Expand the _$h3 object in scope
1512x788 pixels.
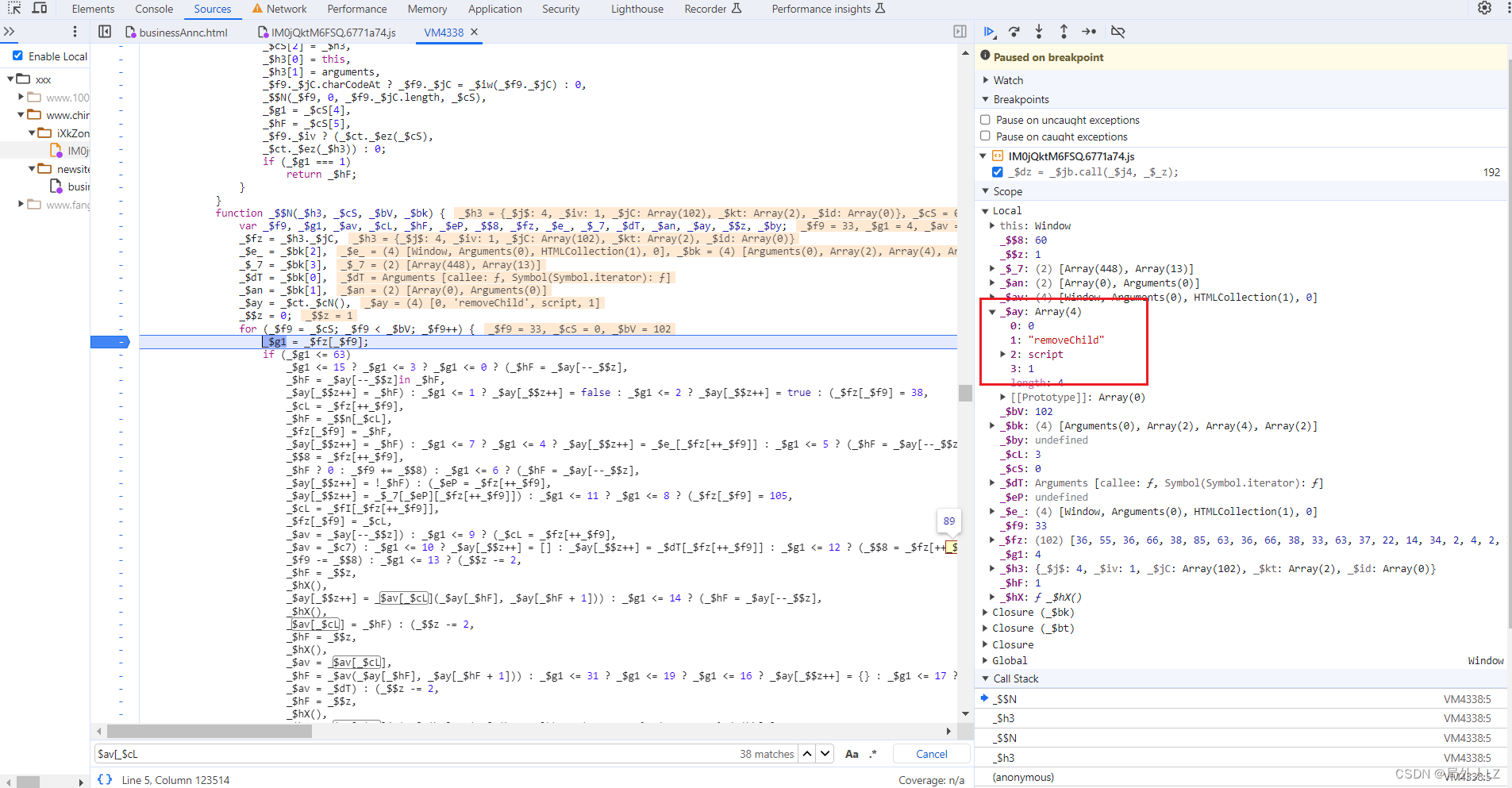[x=992, y=569]
